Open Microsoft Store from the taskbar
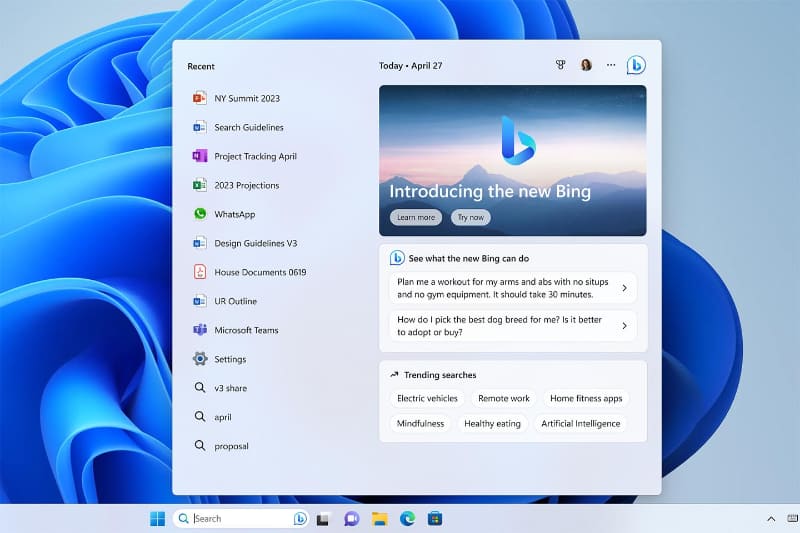 pos(435,519)
